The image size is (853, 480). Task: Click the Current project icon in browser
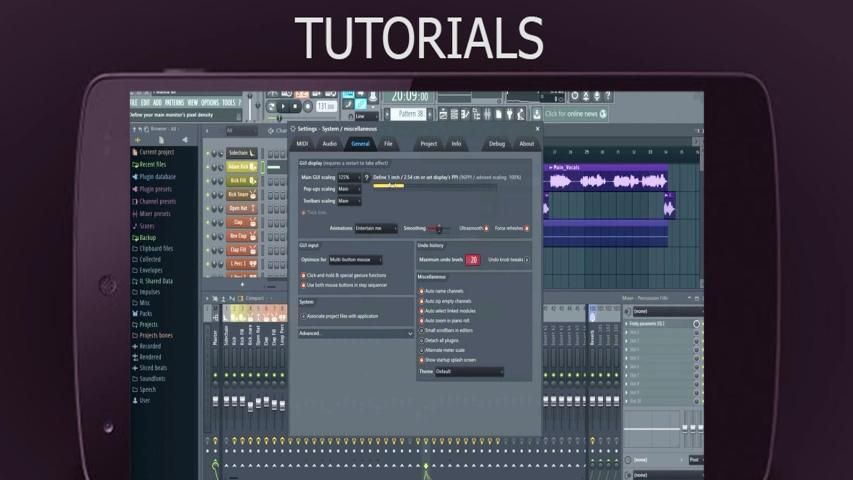pos(135,152)
